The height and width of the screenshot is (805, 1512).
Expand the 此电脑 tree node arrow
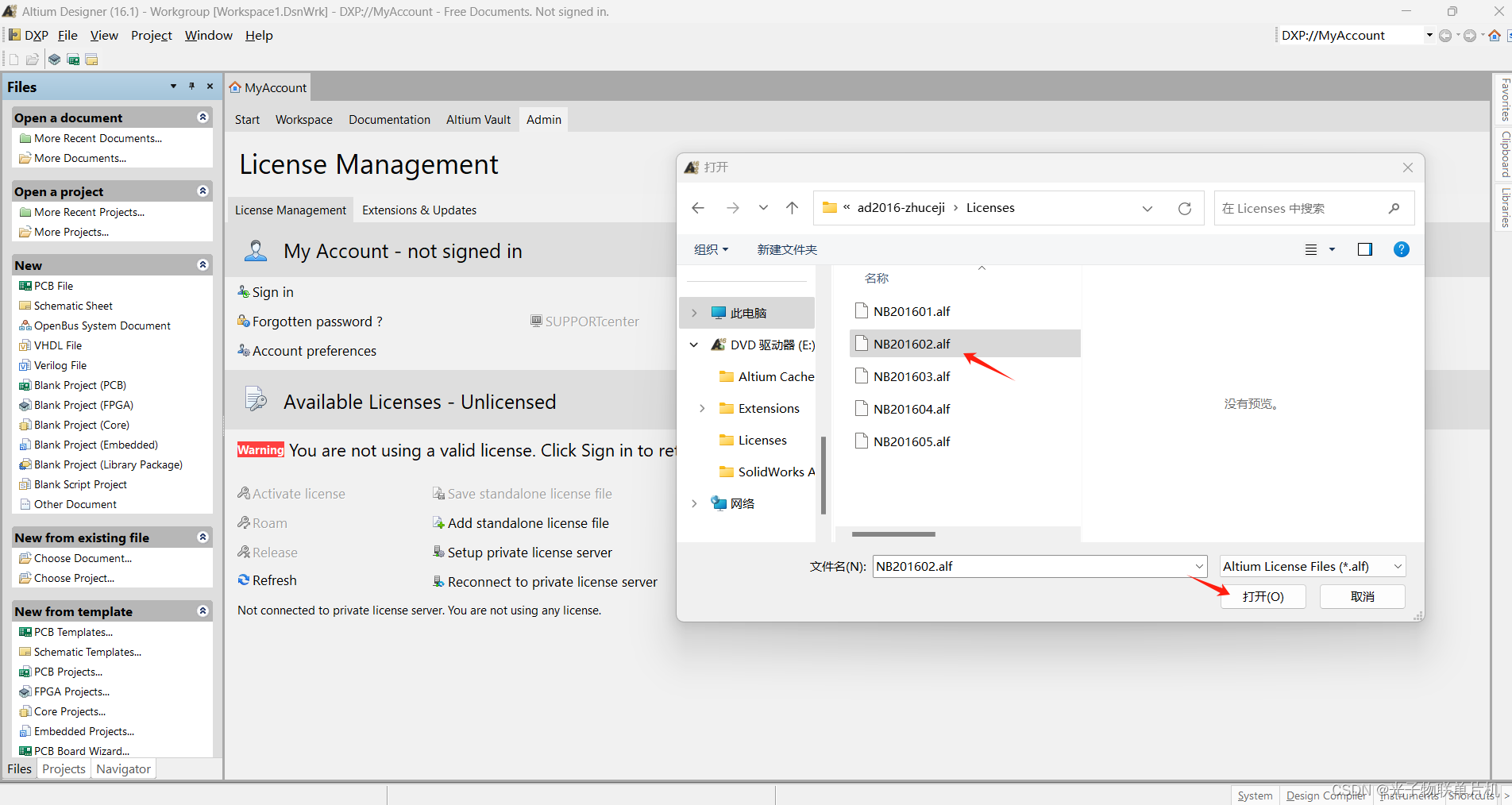point(694,313)
